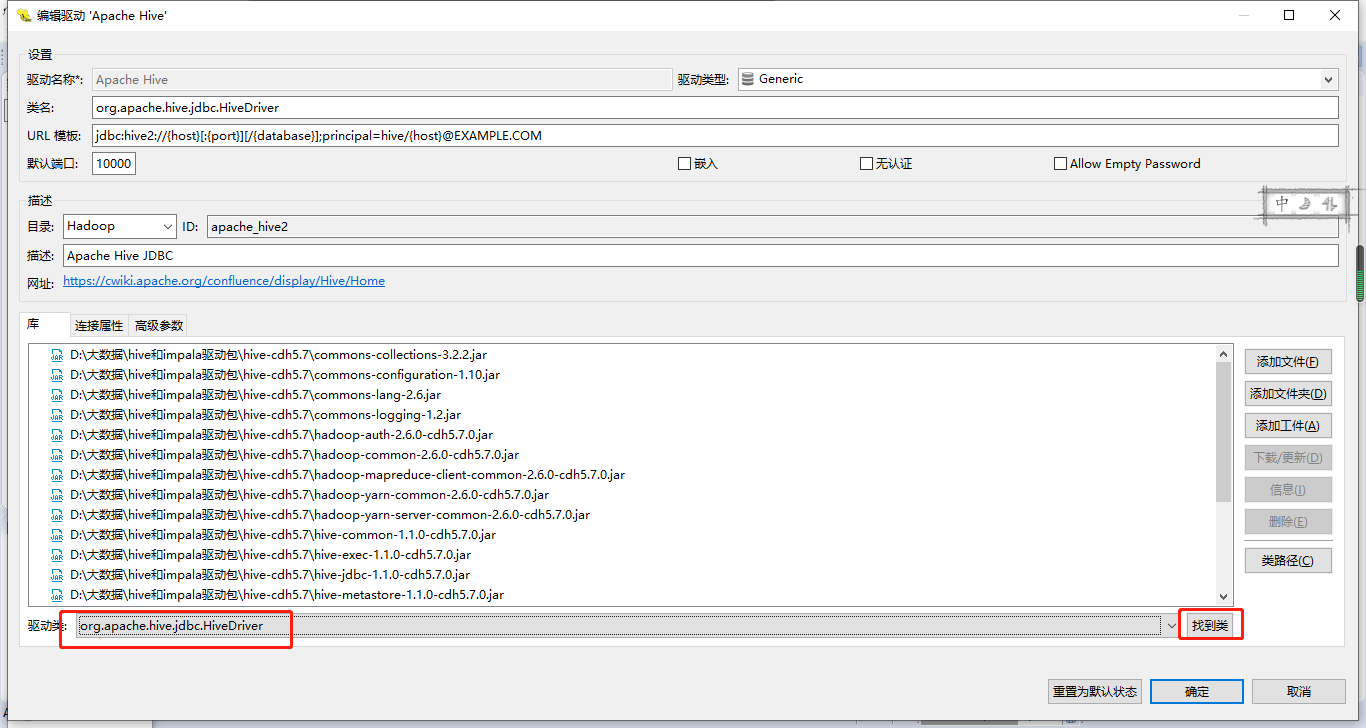Click the jar icon of commons-logging-1.2.jar
Viewport: 1366px width, 728px height.
(x=57, y=415)
